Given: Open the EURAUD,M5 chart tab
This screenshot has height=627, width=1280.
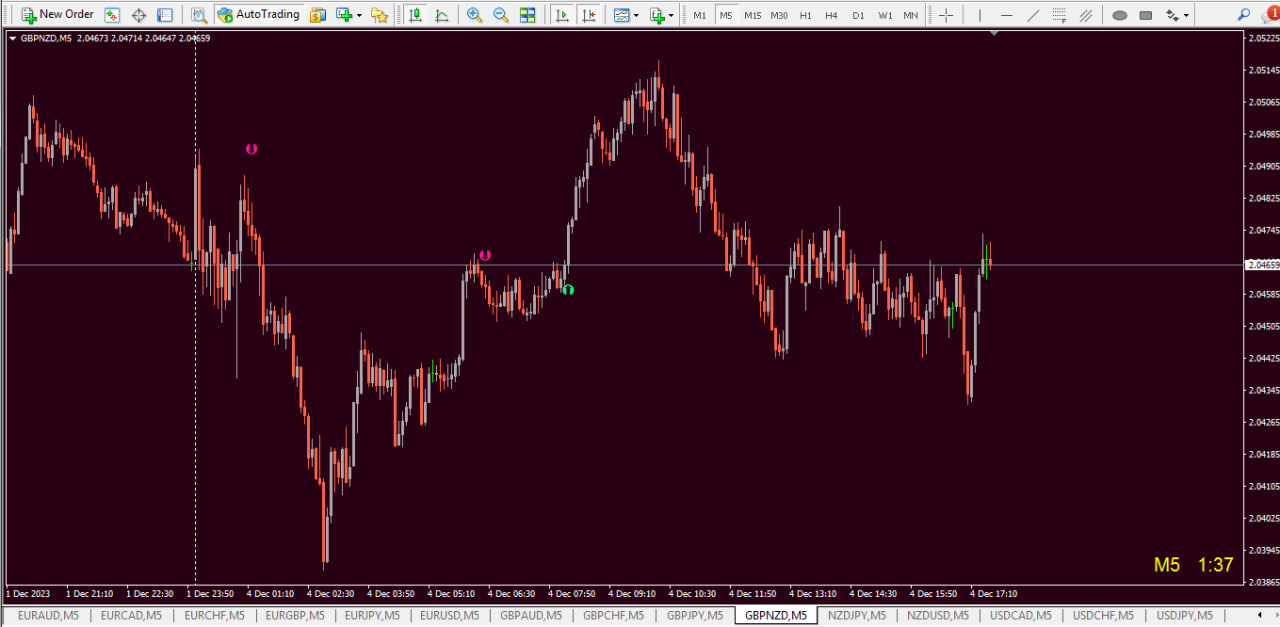Looking at the screenshot, I should pos(49,615).
